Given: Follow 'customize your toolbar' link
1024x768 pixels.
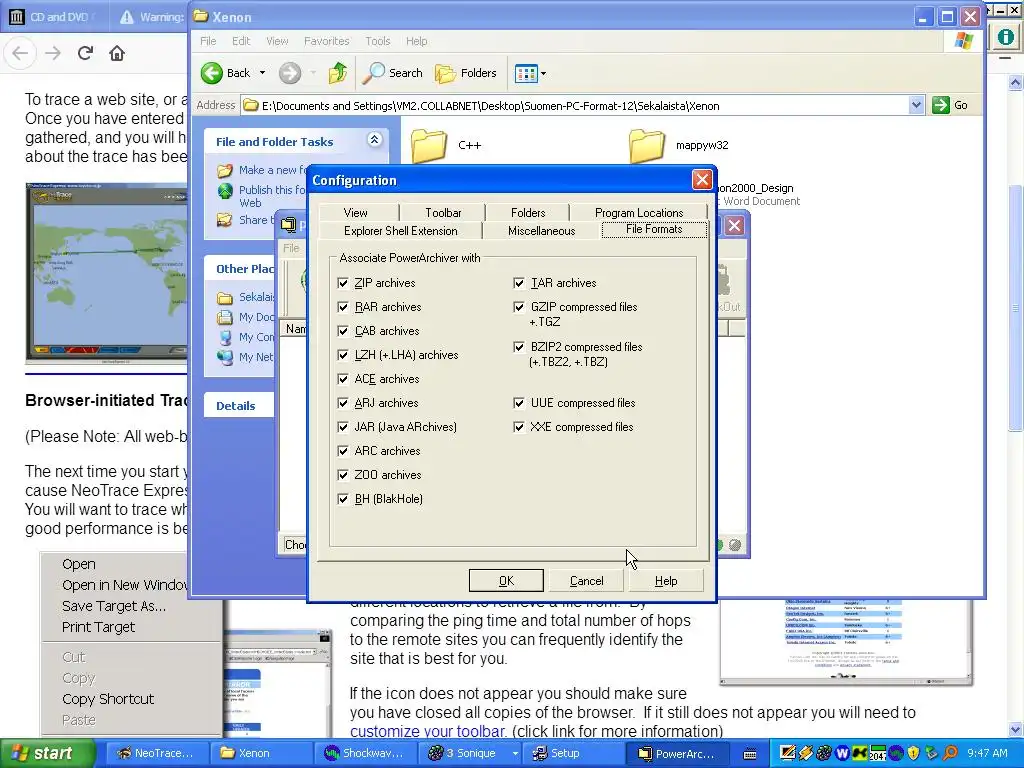Looking at the screenshot, I should click(428, 731).
